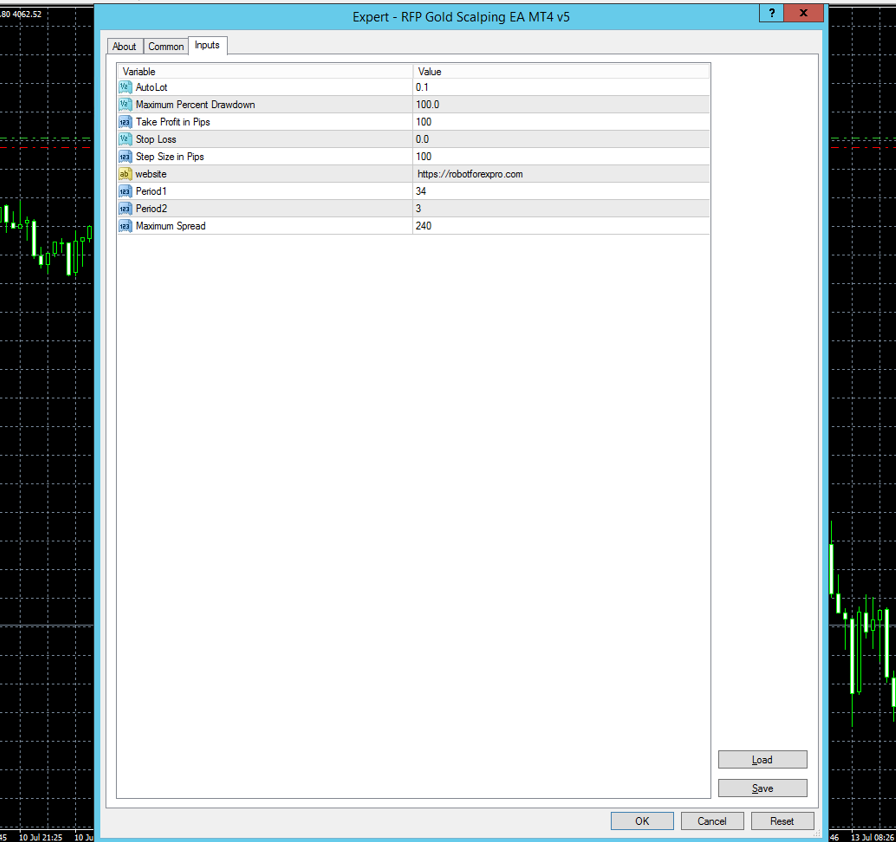Click the Maximum Percent Drawdown row icon
This screenshot has width=896, height=842.
coord(125,105)
